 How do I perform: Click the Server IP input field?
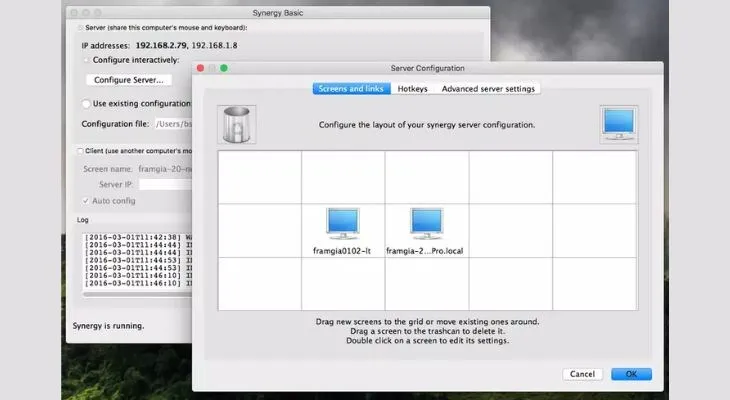[x=165, y=185]
